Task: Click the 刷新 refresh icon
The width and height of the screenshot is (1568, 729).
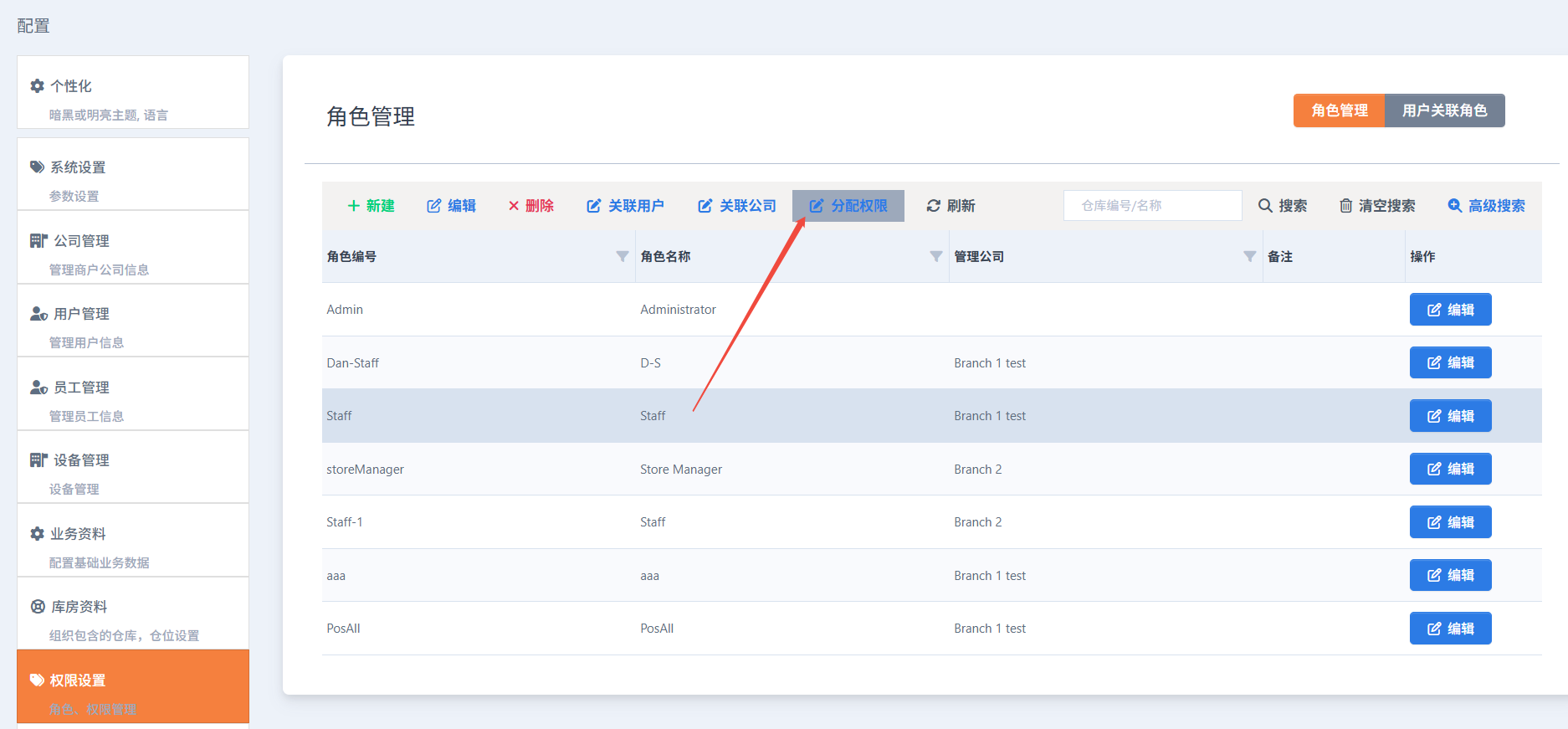Action: coord(934,206)
